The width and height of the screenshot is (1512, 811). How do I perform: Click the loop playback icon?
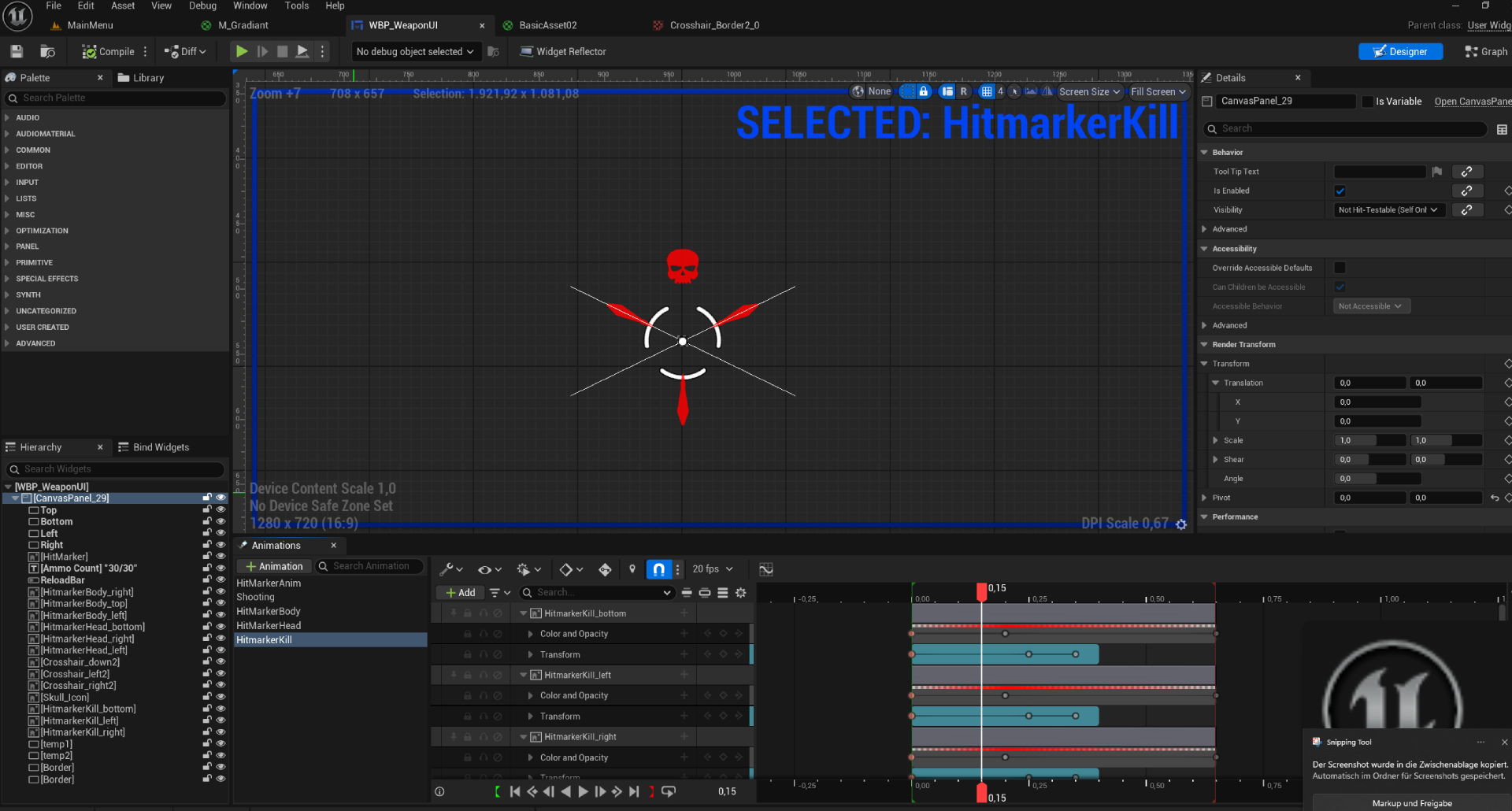coord(669,791)
